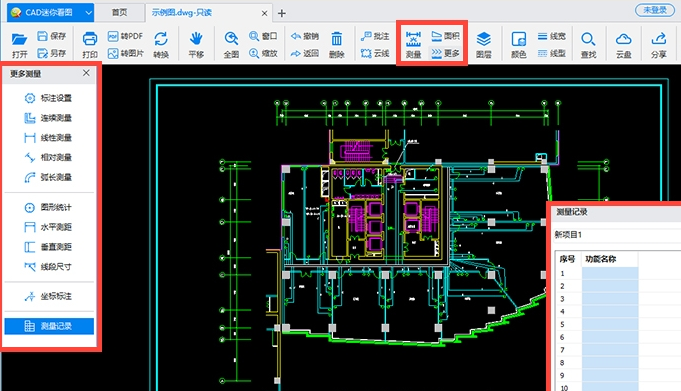Choose 线性测量 linear measurement
681x391 pixels.
click(48, 138)
